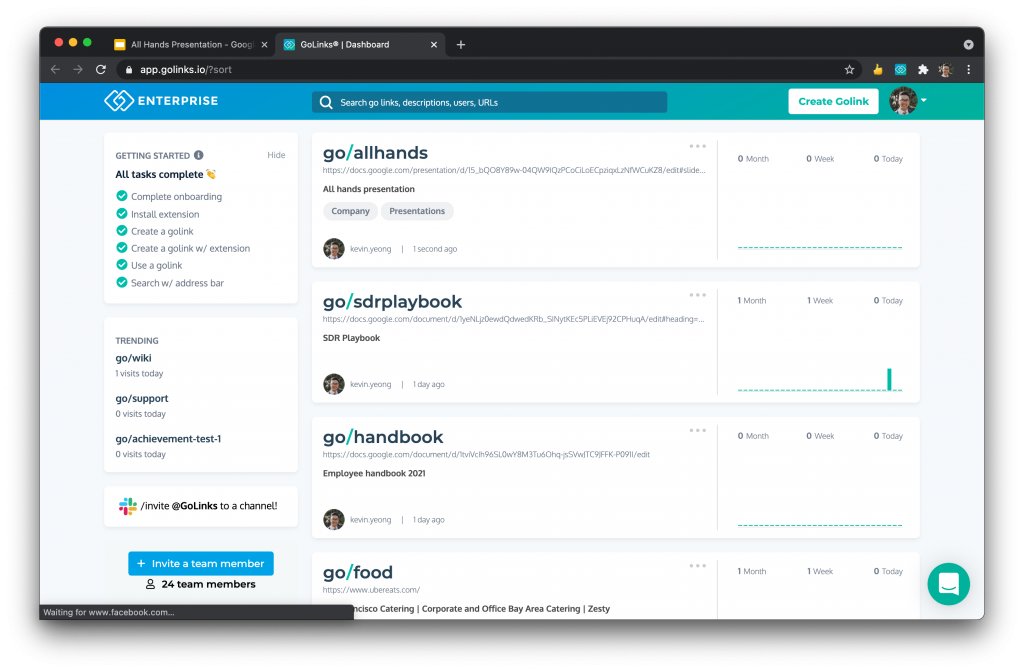Select the Presentations tag on go/allhands

(x=417, y=211)
